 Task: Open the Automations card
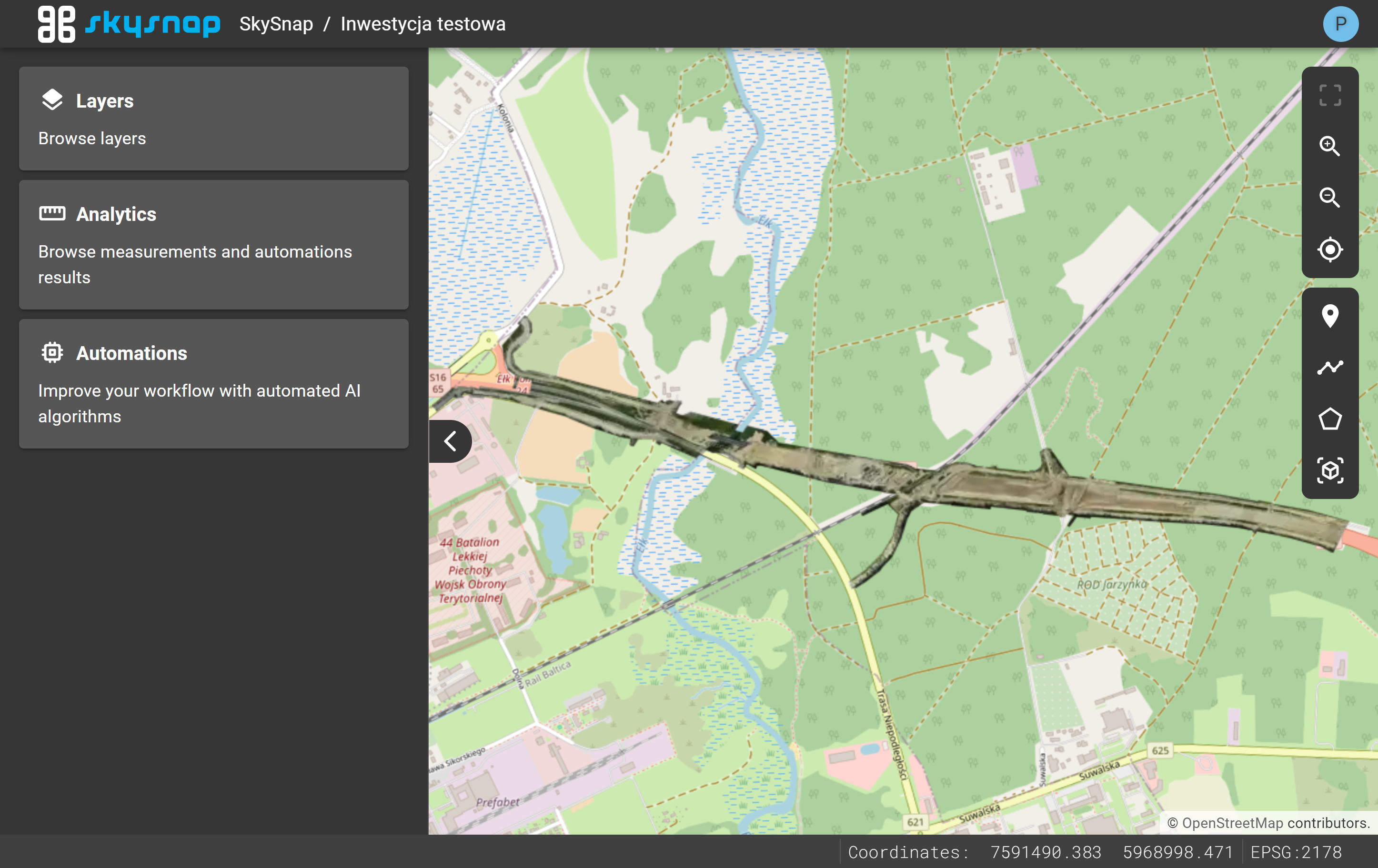coord(213,384)
